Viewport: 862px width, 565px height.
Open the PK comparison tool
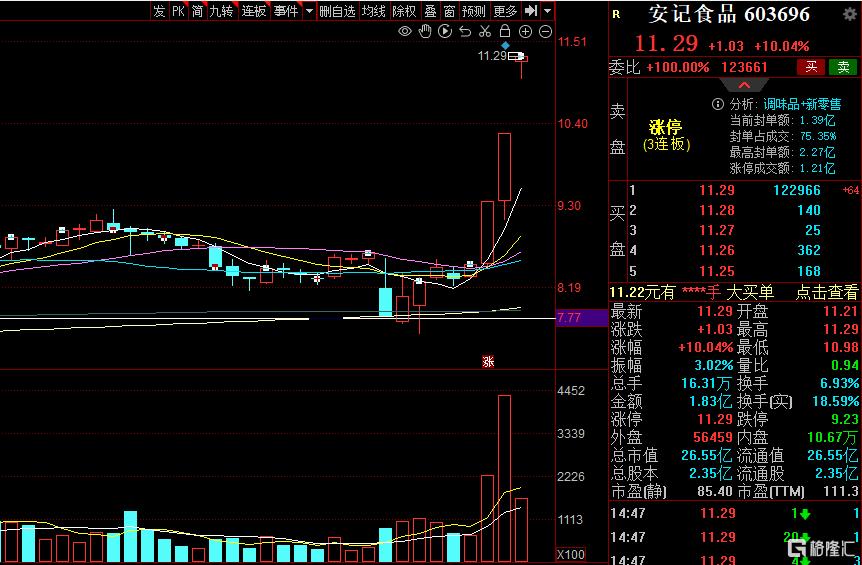click(x=178, y=11)
